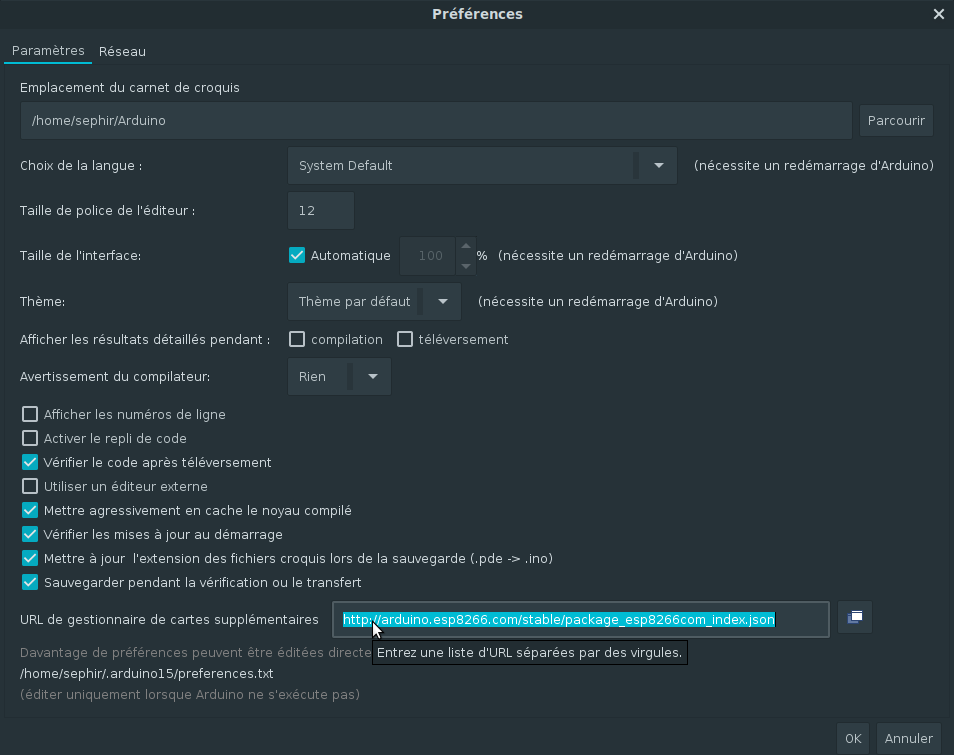
Task: Enable Afficher les numéros de ligne
Action: (30, 414)
